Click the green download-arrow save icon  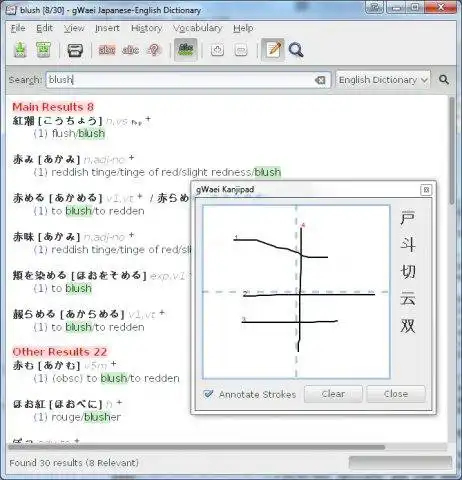[x=20, y=50]
